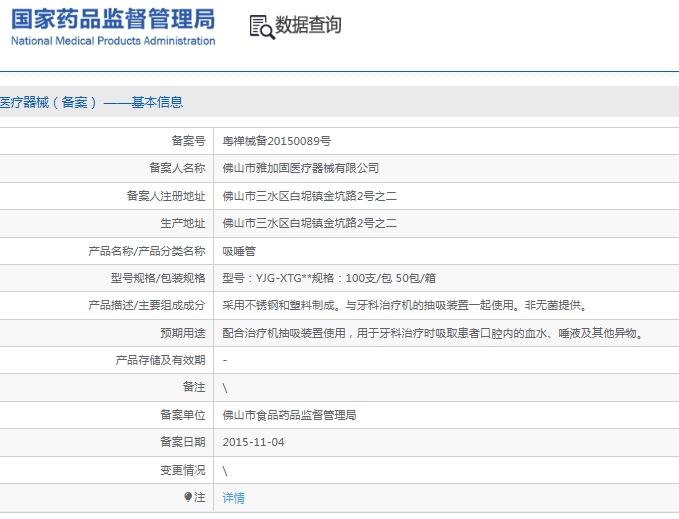
Task: Select 佛山市食品药品监督管理局 value
Action: pos(289,416)
